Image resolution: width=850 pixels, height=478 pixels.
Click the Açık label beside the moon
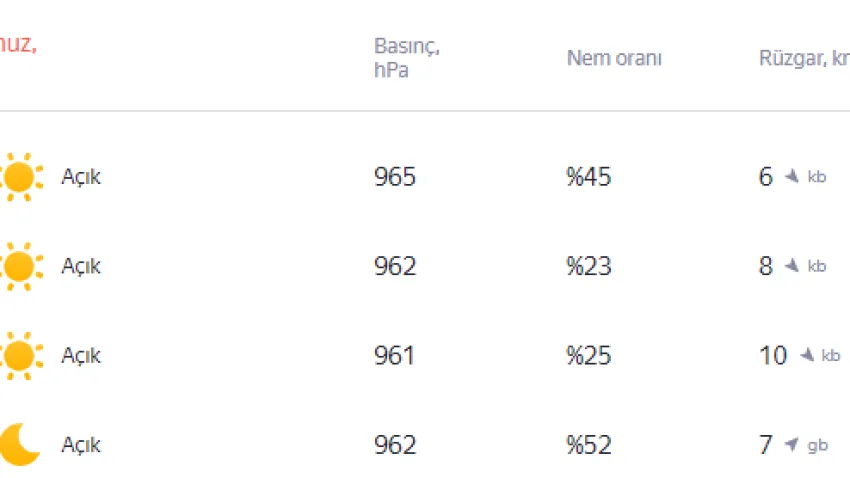pyautogui.click(x=81, y=444)
